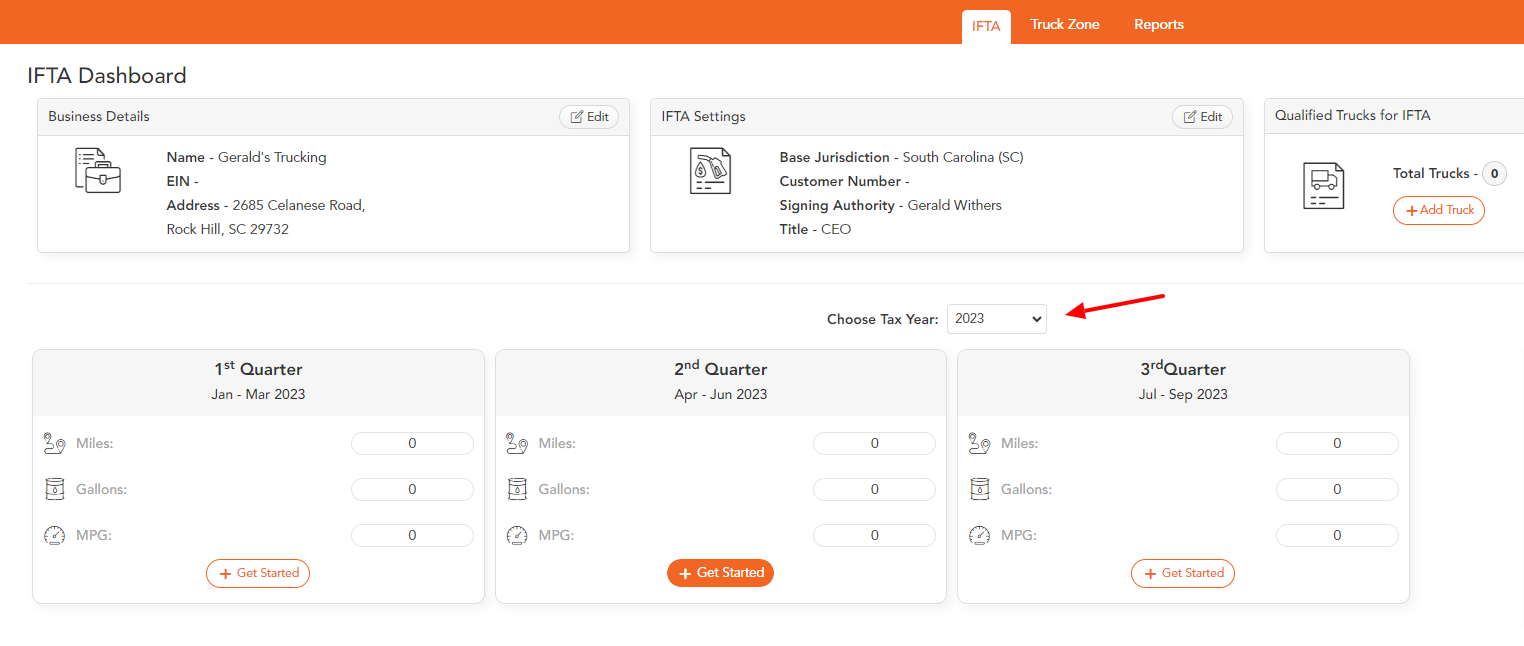Image resolution: width=1524 pixels, height=646 pixels.
Task: Switch to the Truck Zone tab
Action: click(1064, 24)
